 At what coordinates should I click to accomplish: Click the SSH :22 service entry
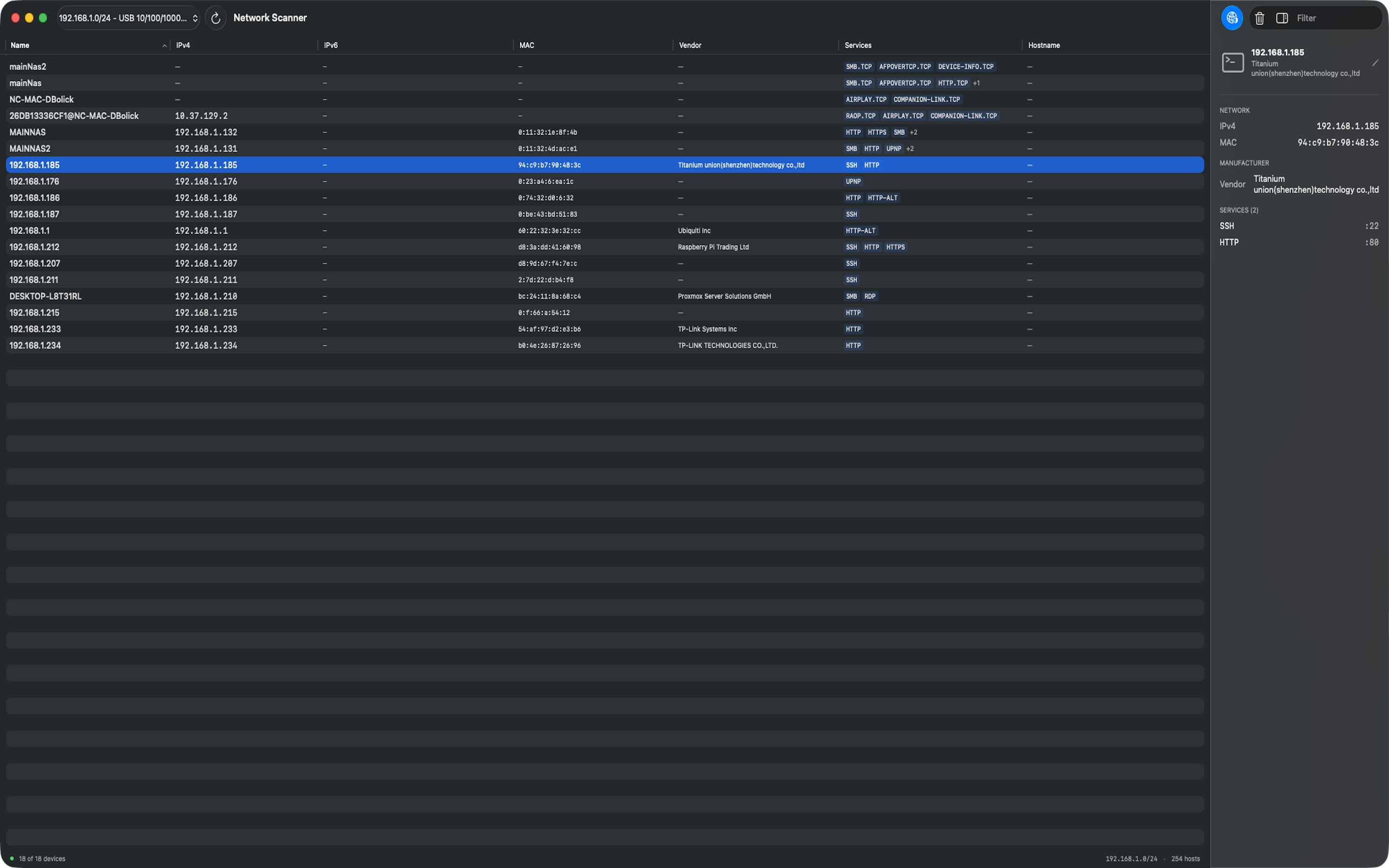click(1298, 226)
